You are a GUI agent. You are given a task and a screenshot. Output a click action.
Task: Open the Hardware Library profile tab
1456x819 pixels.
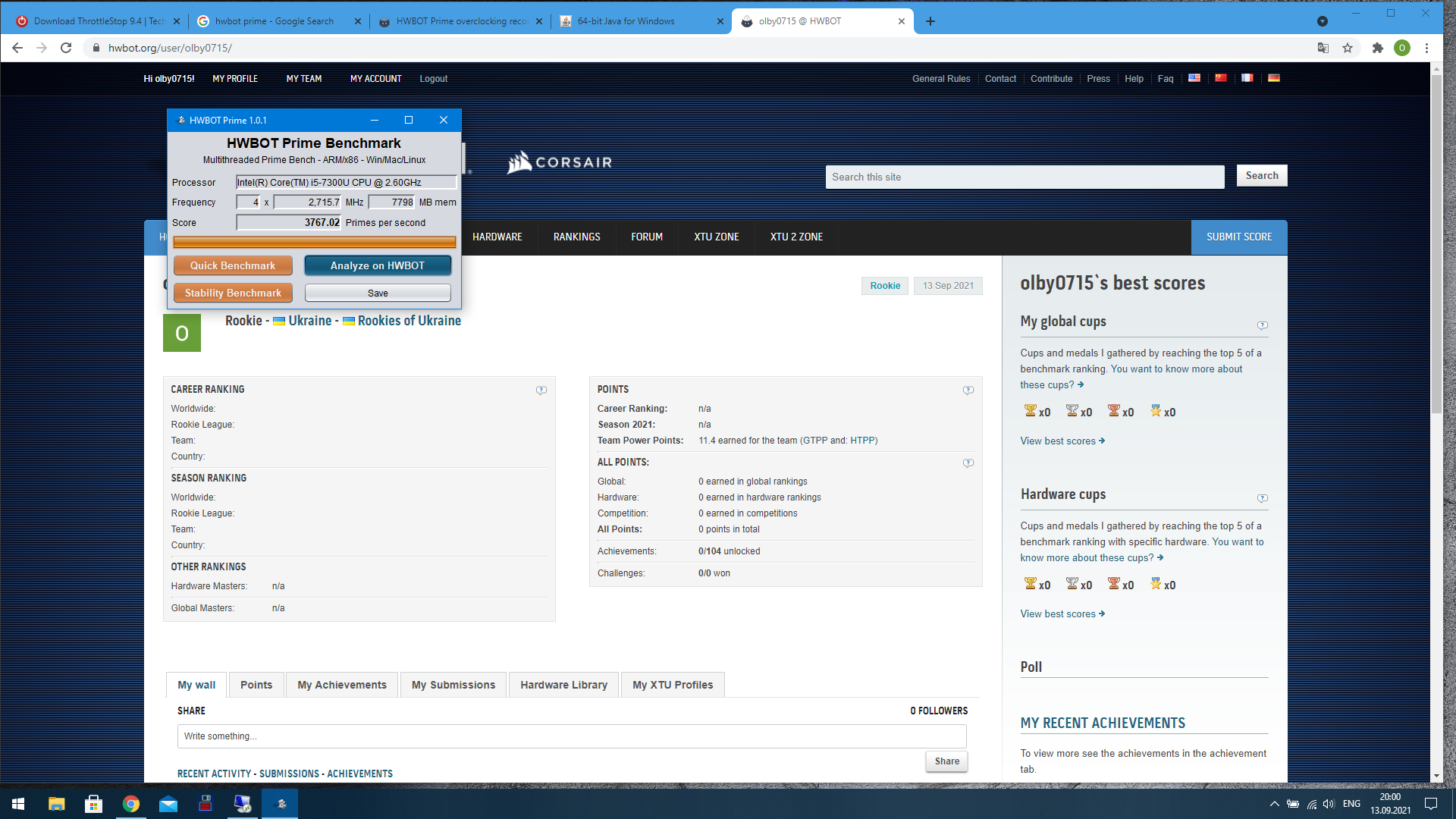coord(563,685)
